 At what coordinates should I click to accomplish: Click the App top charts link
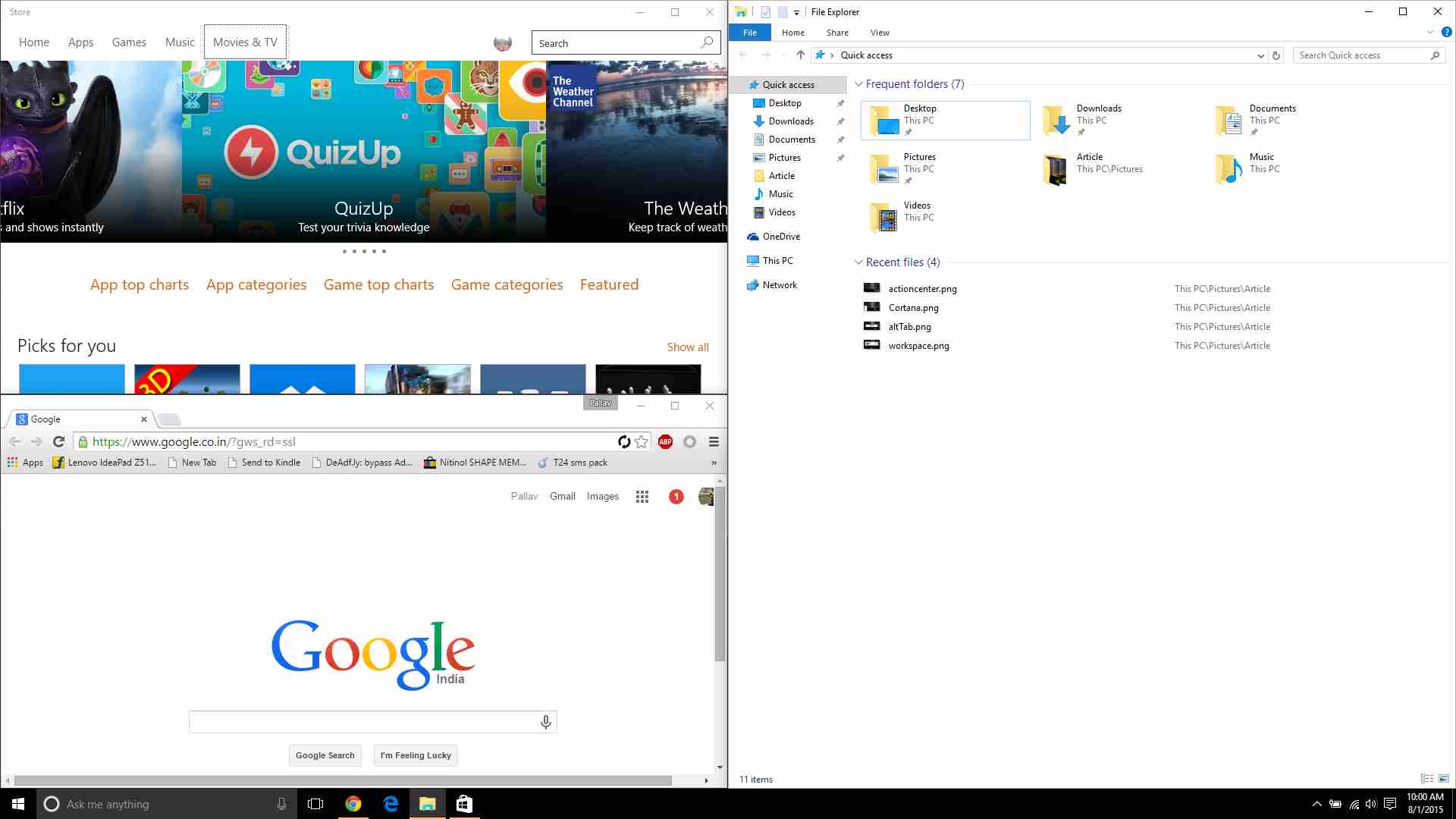(x=139, y=284)
